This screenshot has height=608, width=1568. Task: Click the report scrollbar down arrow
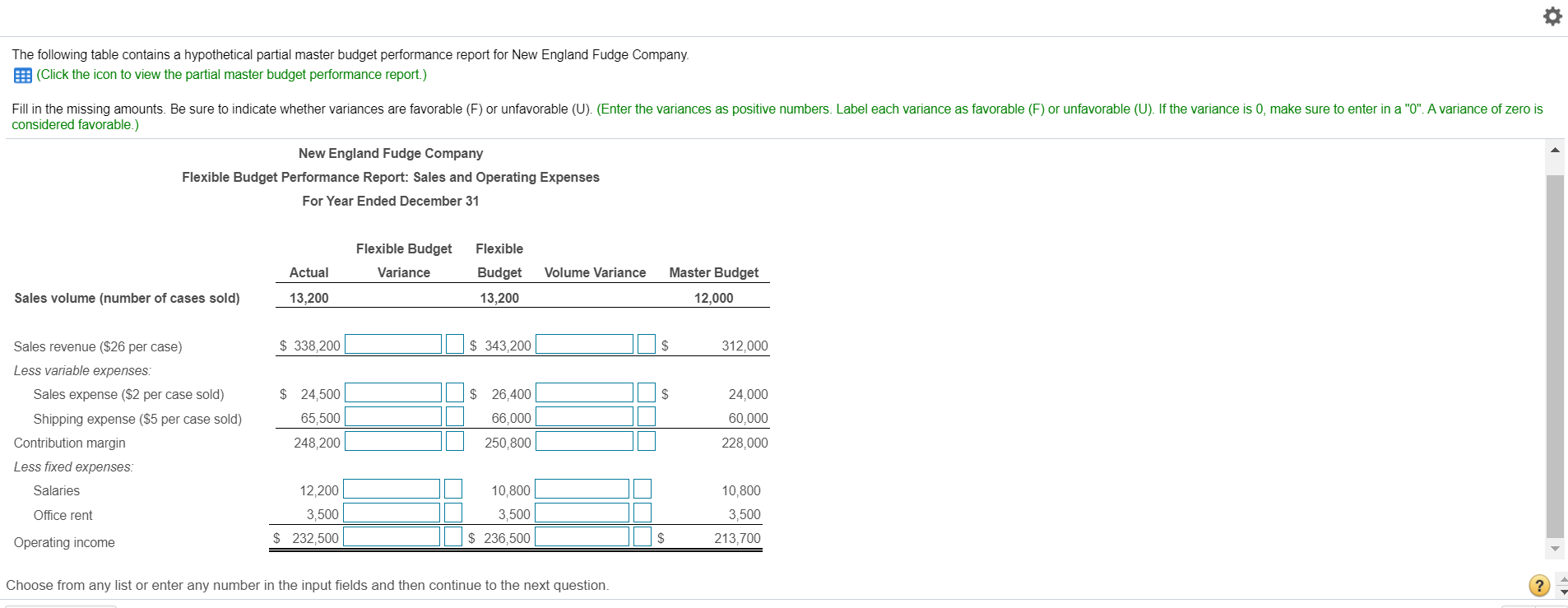(x=1555, y=548)
